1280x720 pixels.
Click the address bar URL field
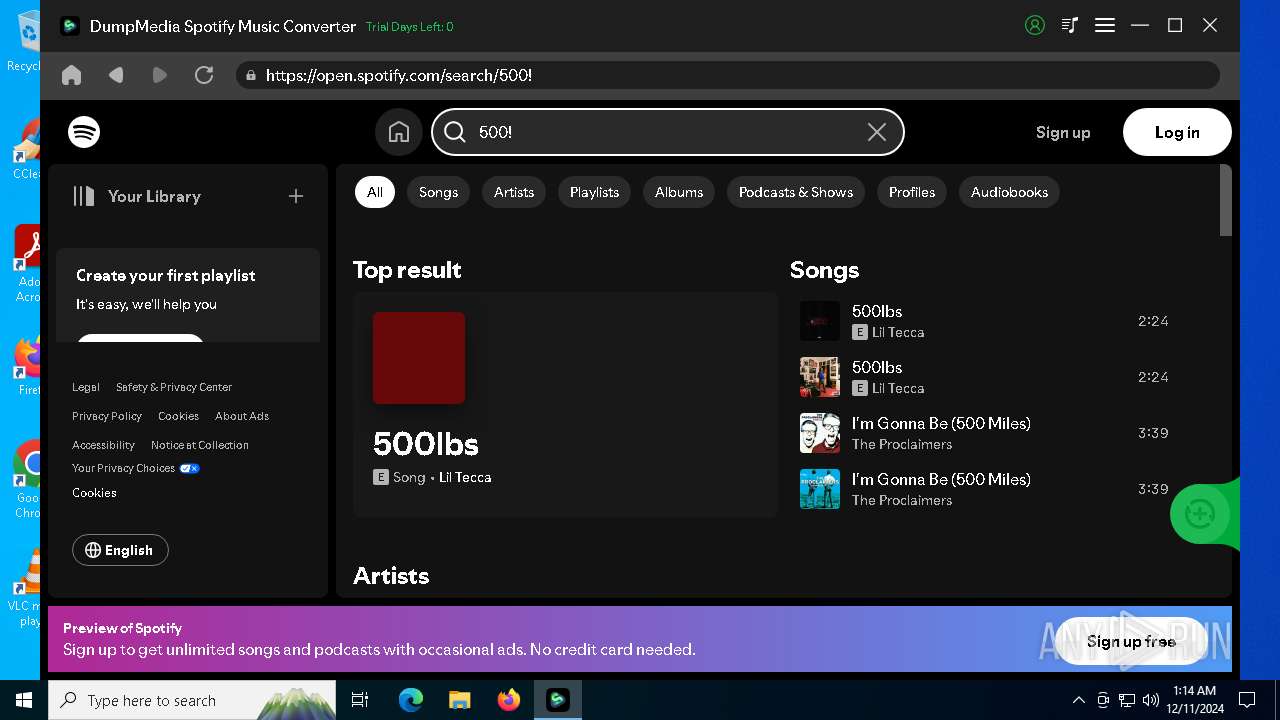pos(728,75)
